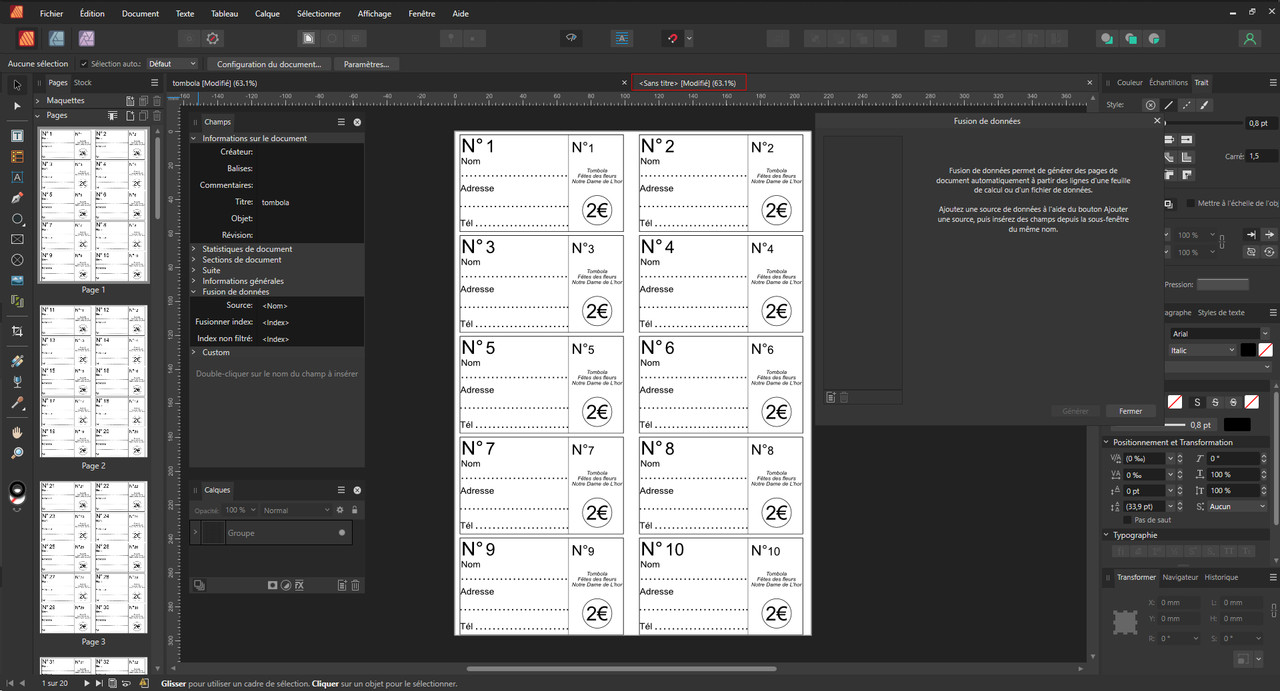This screenshot has width=1280, height=691.
Task: Click Configuration du document button
Action: coord(269,64)
